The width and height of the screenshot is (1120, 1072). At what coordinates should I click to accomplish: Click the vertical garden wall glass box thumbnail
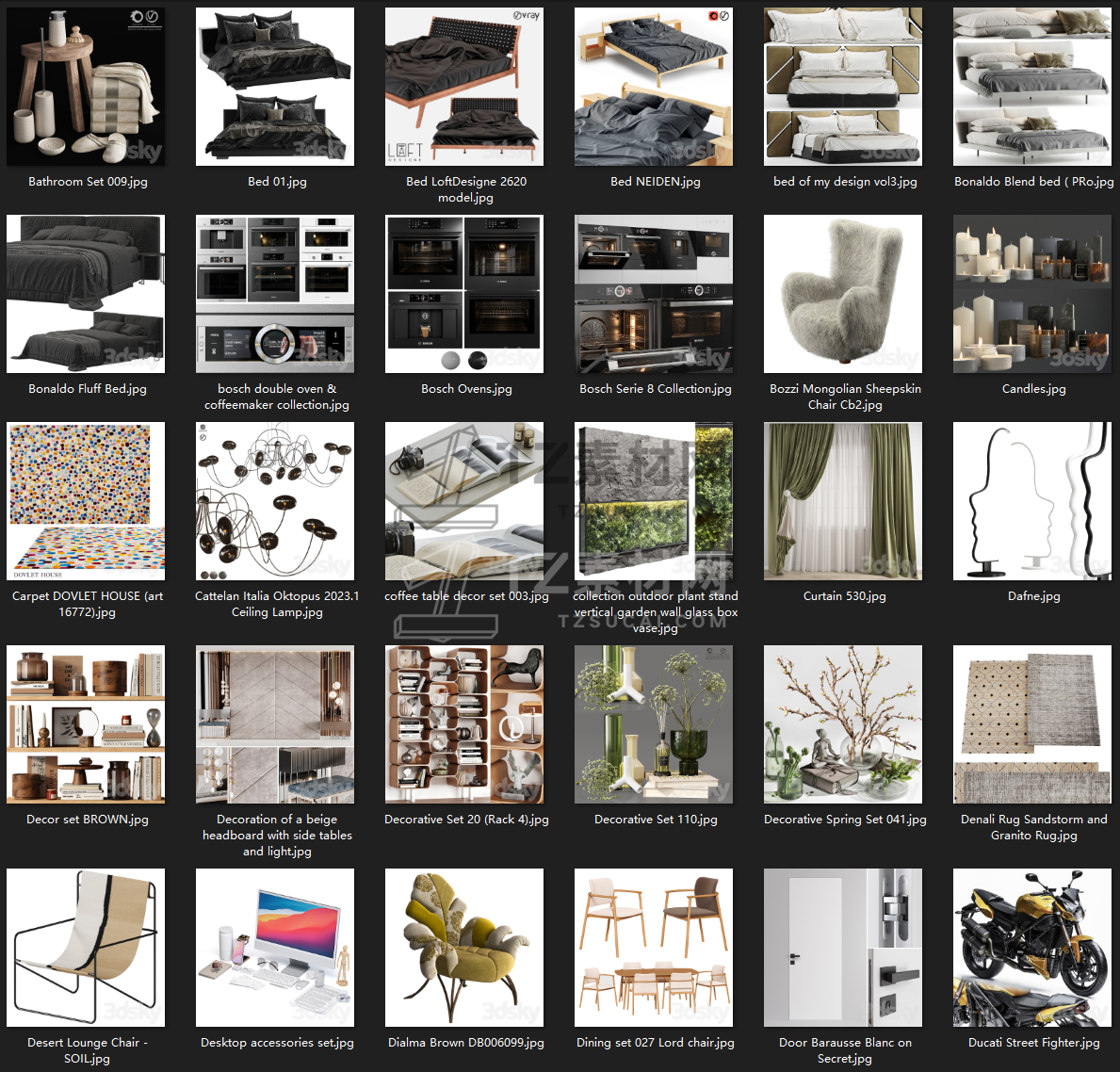654,500
